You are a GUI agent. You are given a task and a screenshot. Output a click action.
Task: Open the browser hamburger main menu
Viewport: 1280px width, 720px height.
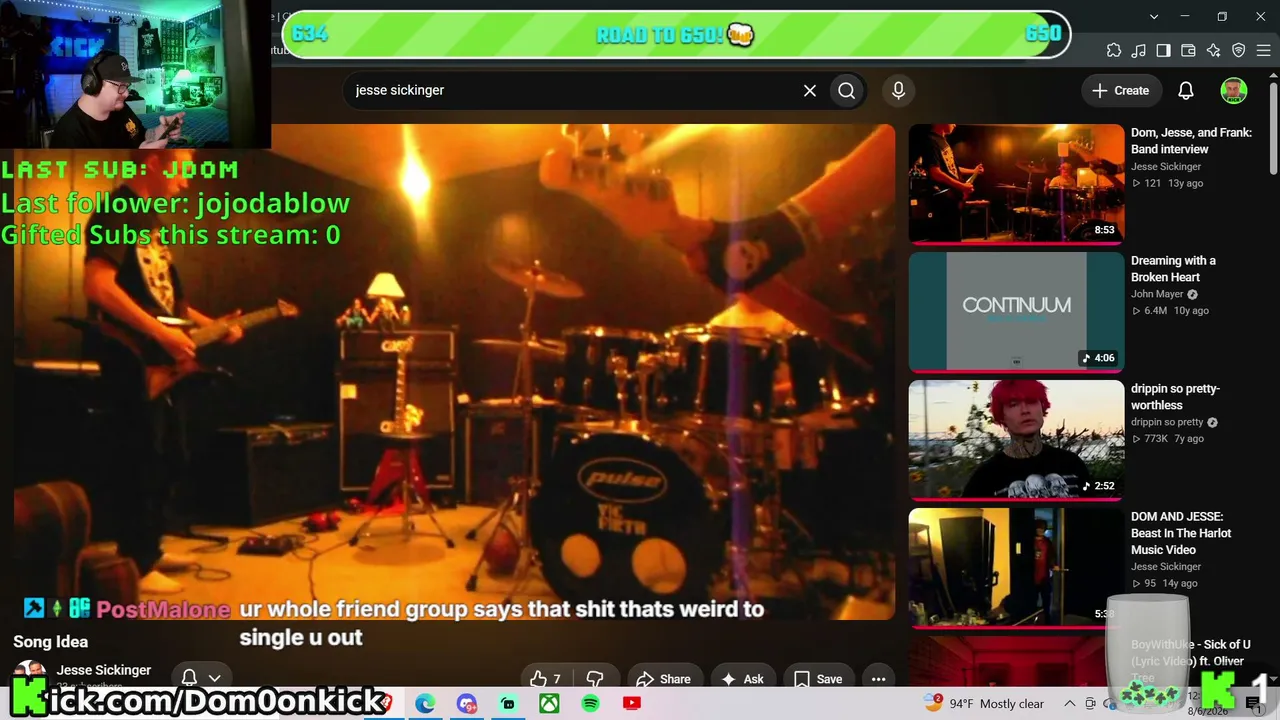pyautogui.click(x=1264, y=51)
